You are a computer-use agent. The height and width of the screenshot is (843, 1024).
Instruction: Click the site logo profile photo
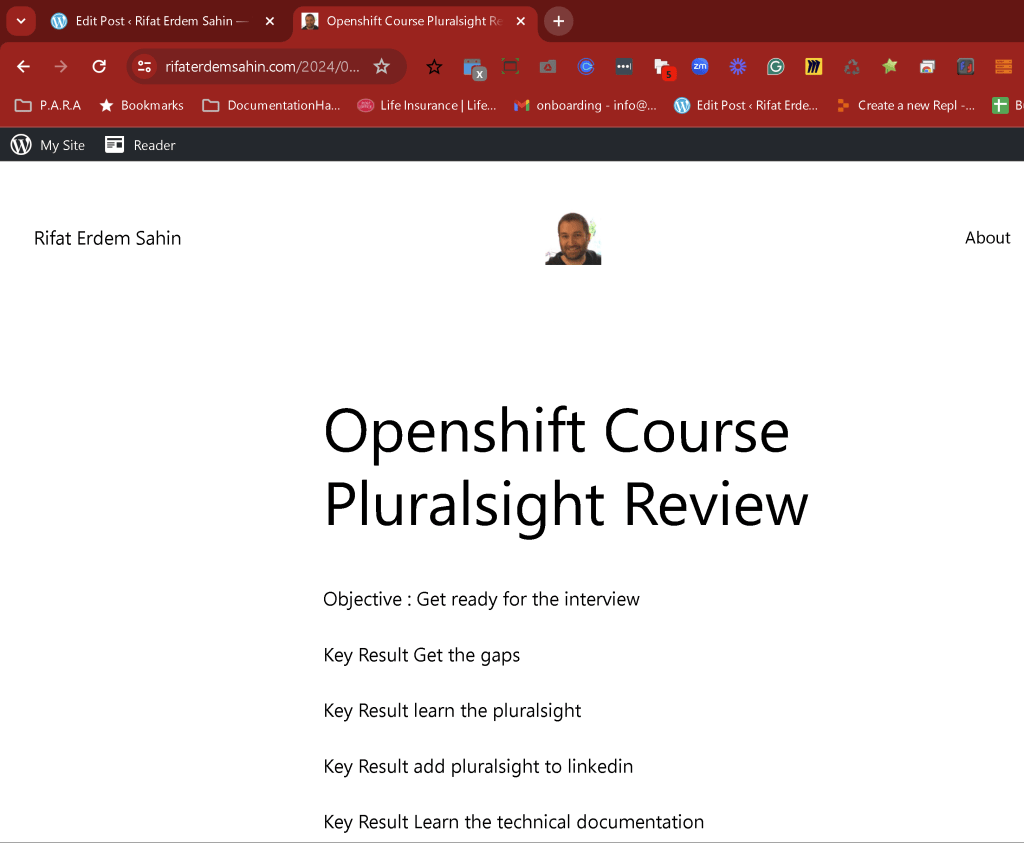(x=573, y=238)
